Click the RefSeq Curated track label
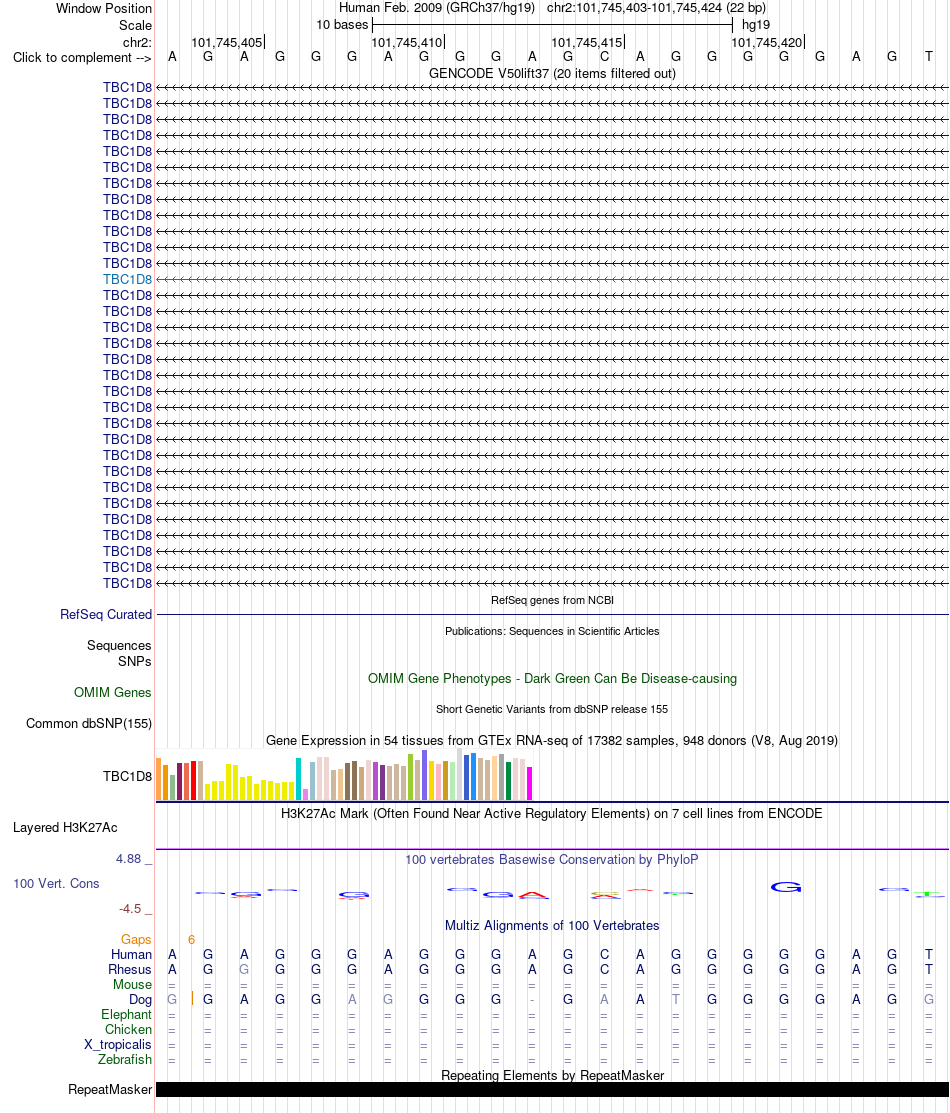 (106, 615)
